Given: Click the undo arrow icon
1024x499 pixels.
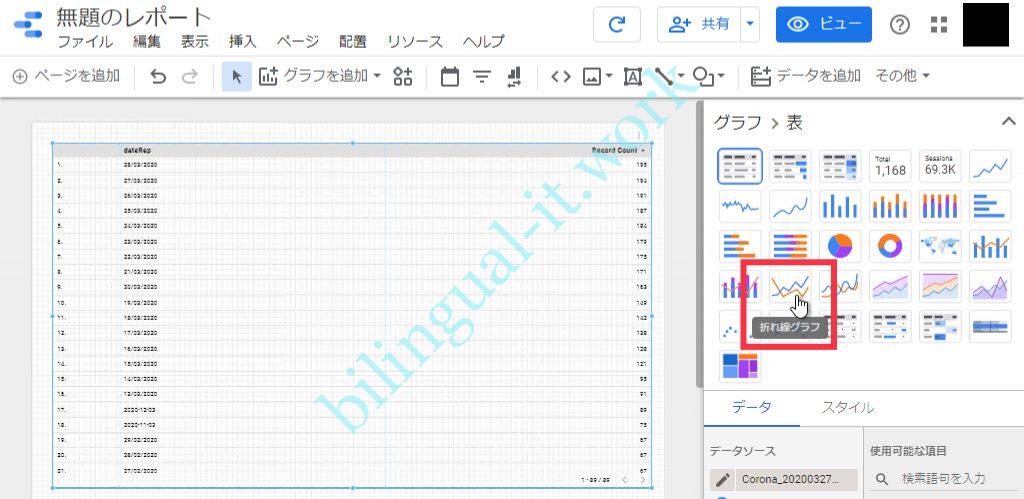Looking at the screenshot, I should coord(158,76).
